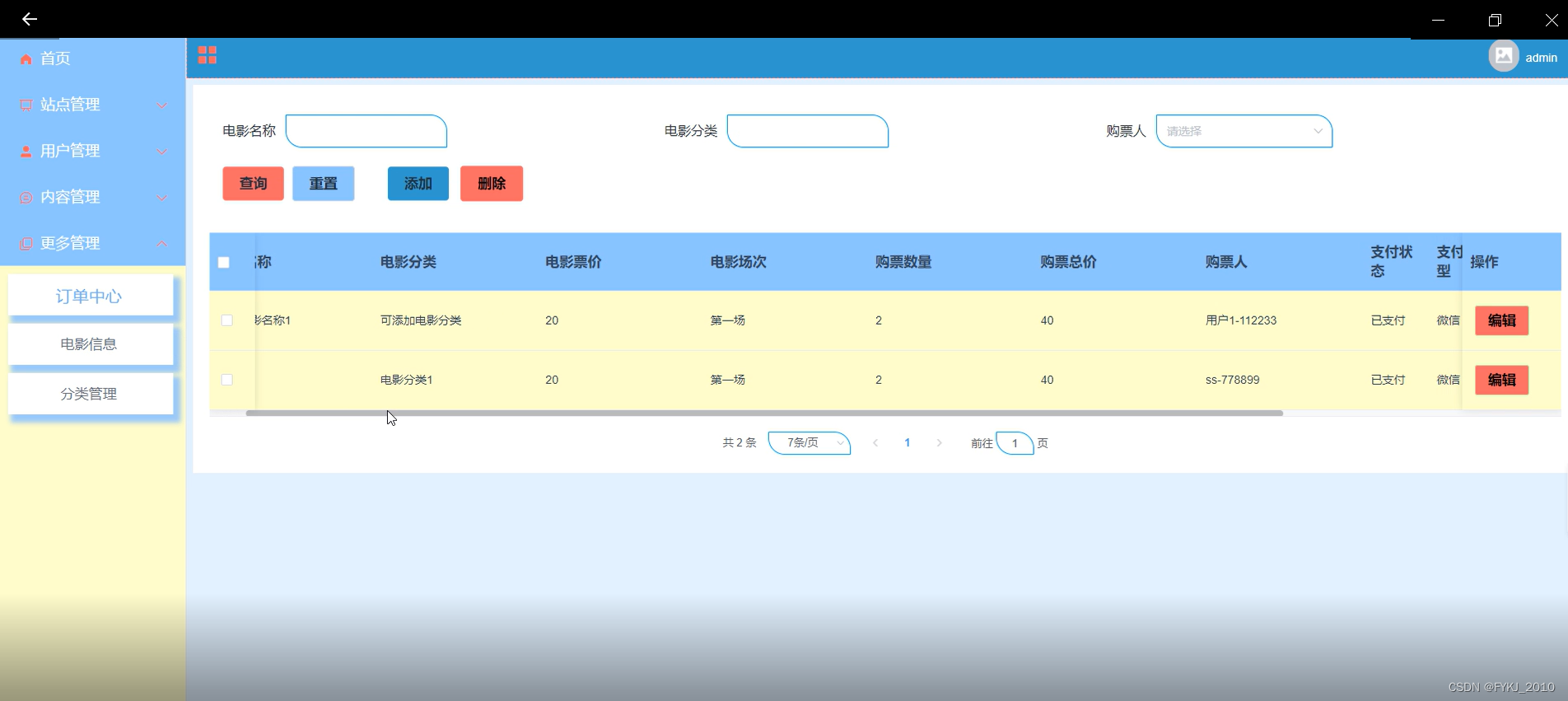Open the admin avatar image
Screen dimensions: 1568x701
click(x=1504, y=56)
